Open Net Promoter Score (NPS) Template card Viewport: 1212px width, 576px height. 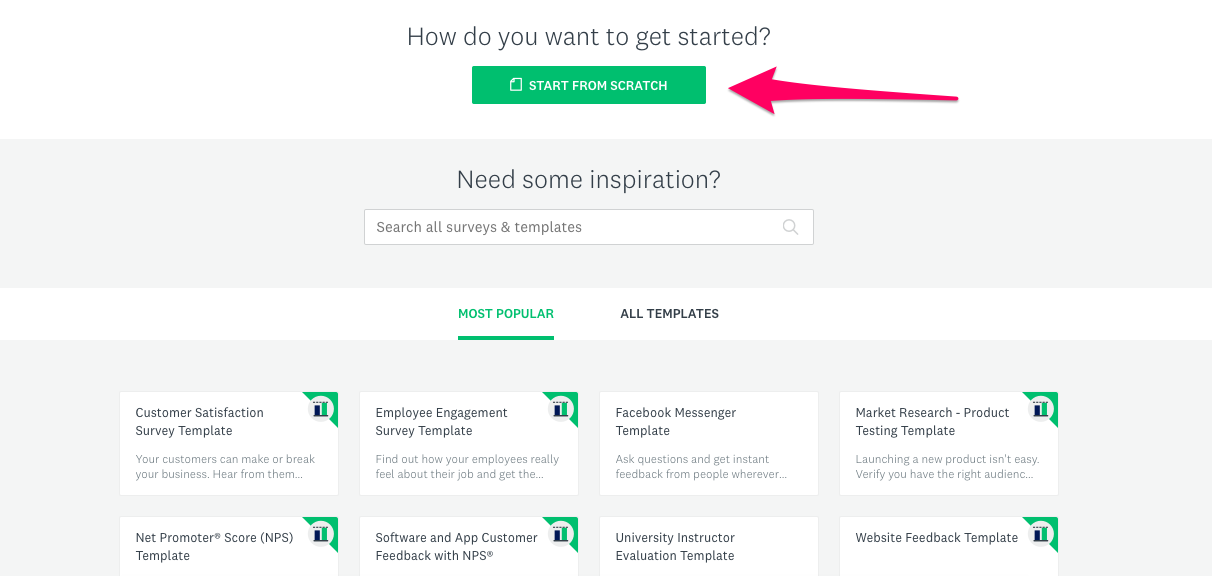[229, 546]
